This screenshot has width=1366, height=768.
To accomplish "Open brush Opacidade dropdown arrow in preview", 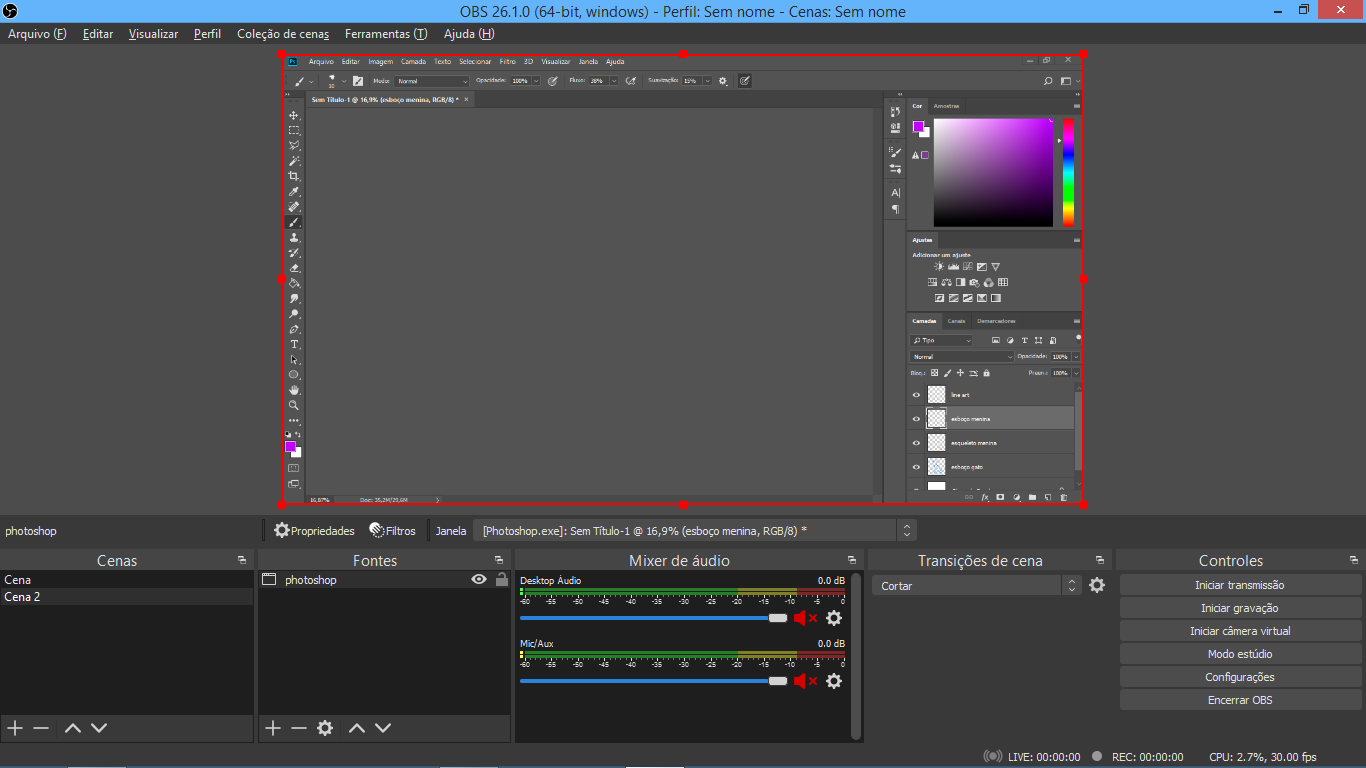I will pos(536,81).
